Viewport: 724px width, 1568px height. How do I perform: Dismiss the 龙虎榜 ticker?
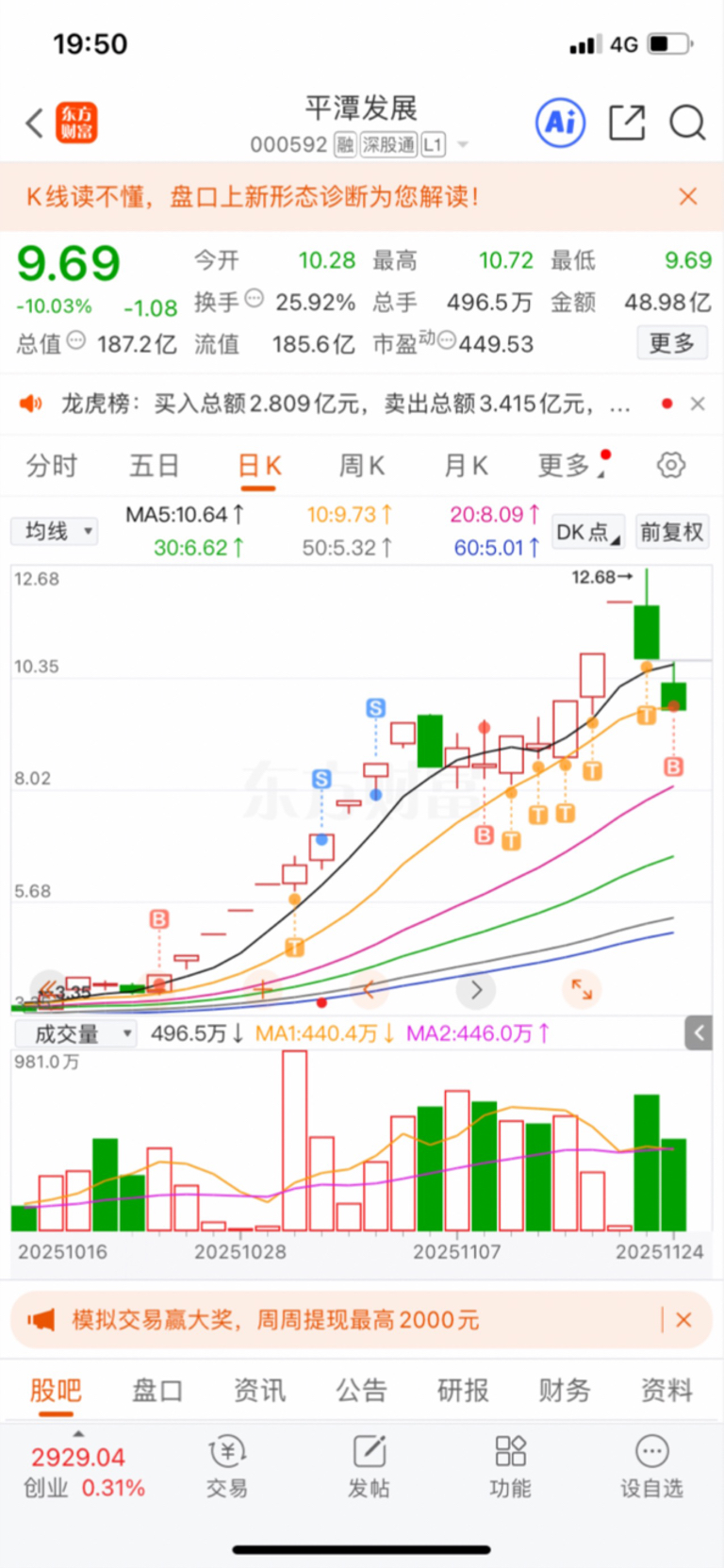pos(698,404)
